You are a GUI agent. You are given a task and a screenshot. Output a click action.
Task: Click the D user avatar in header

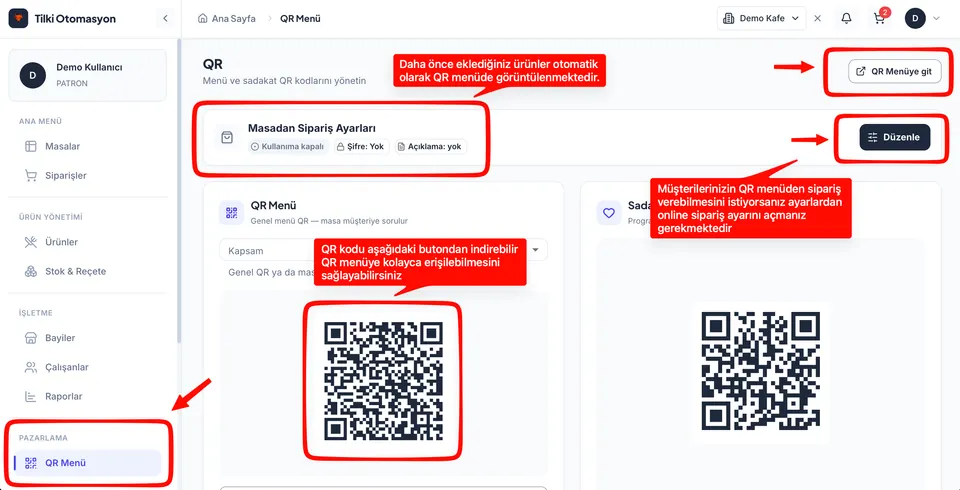[x=915, y=18]
